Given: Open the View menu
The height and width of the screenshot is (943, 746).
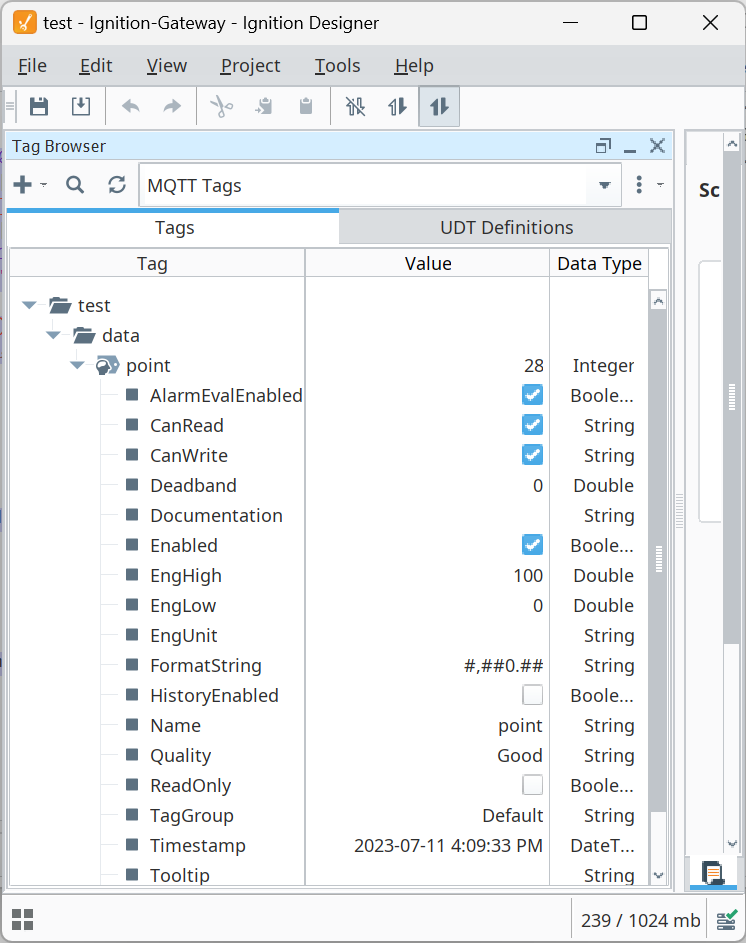Looking at the screenshot, I should click(167, 66).
